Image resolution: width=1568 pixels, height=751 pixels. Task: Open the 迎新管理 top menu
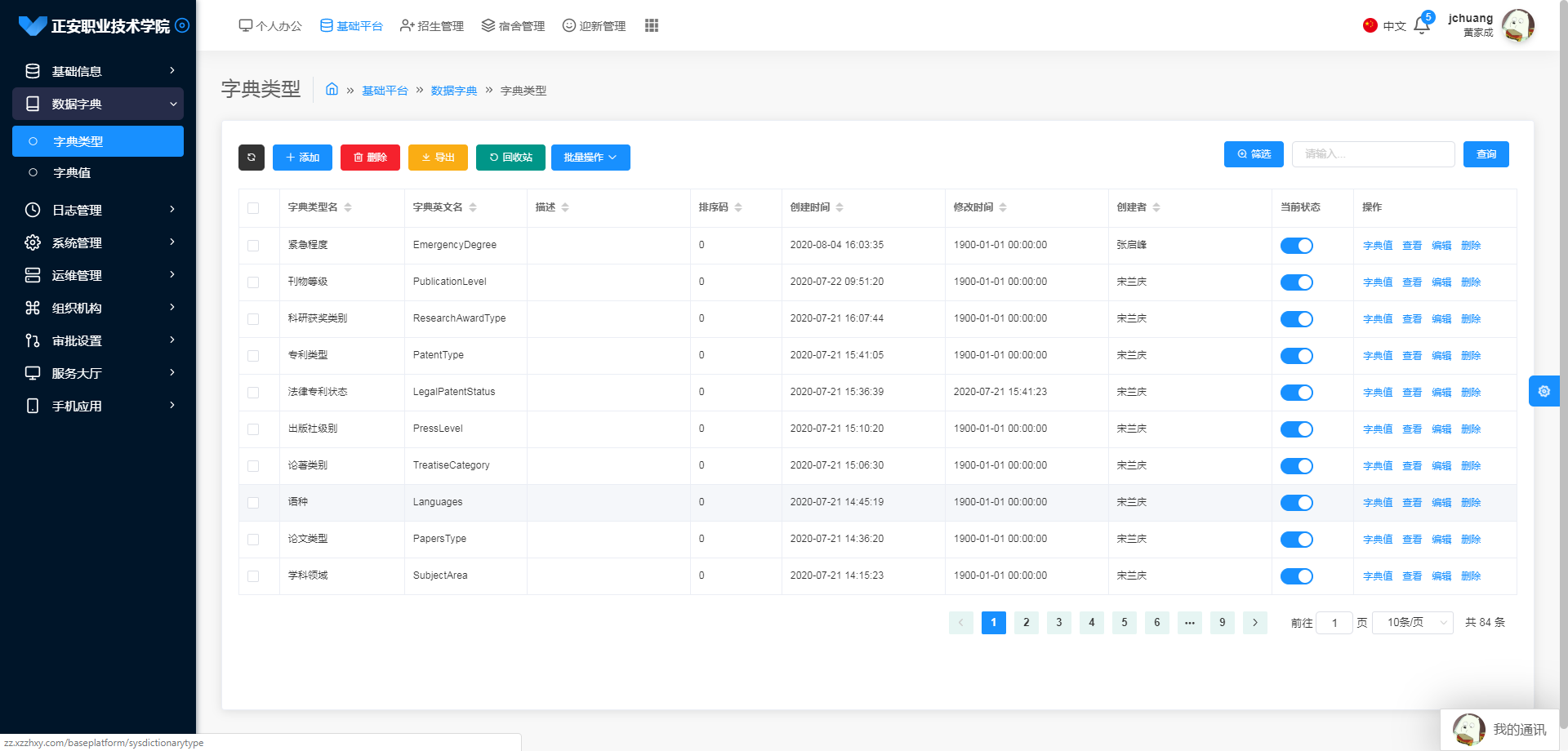tap(594, 26)
